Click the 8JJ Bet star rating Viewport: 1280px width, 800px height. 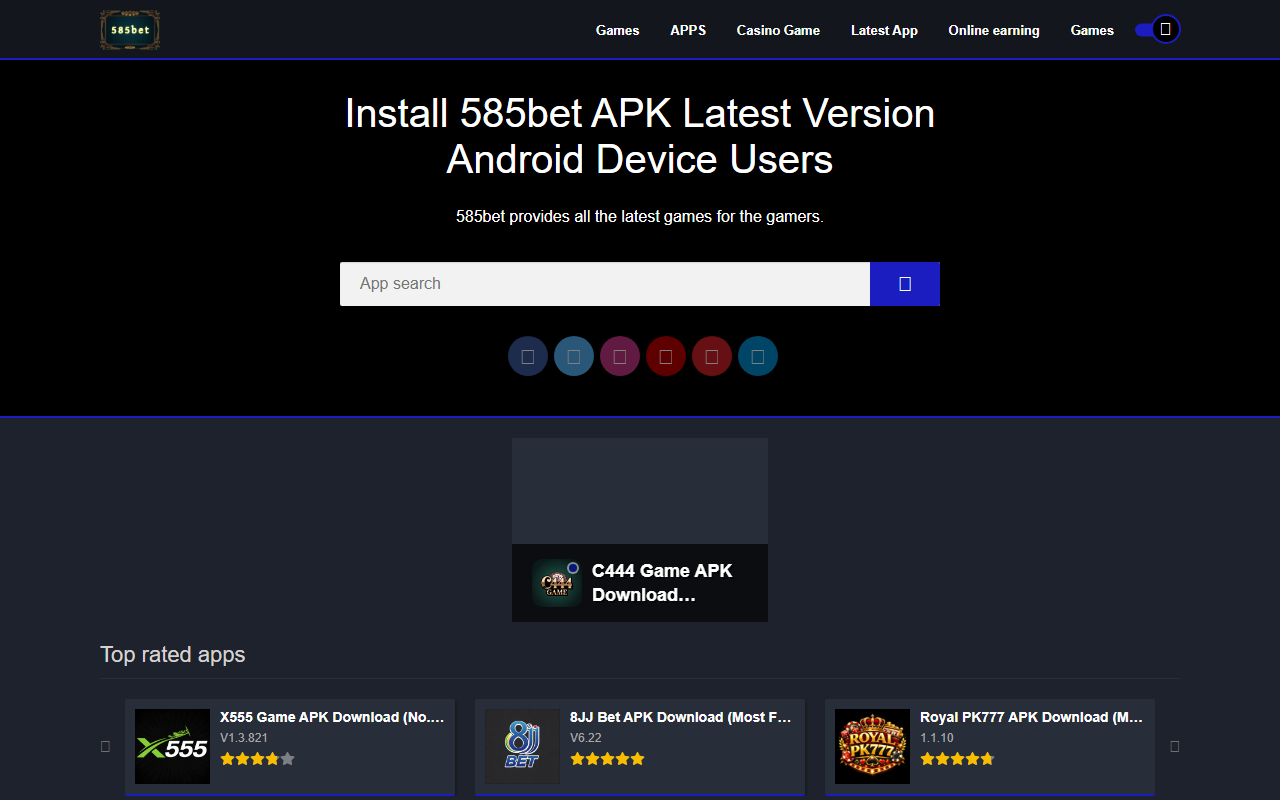point(607,759)
